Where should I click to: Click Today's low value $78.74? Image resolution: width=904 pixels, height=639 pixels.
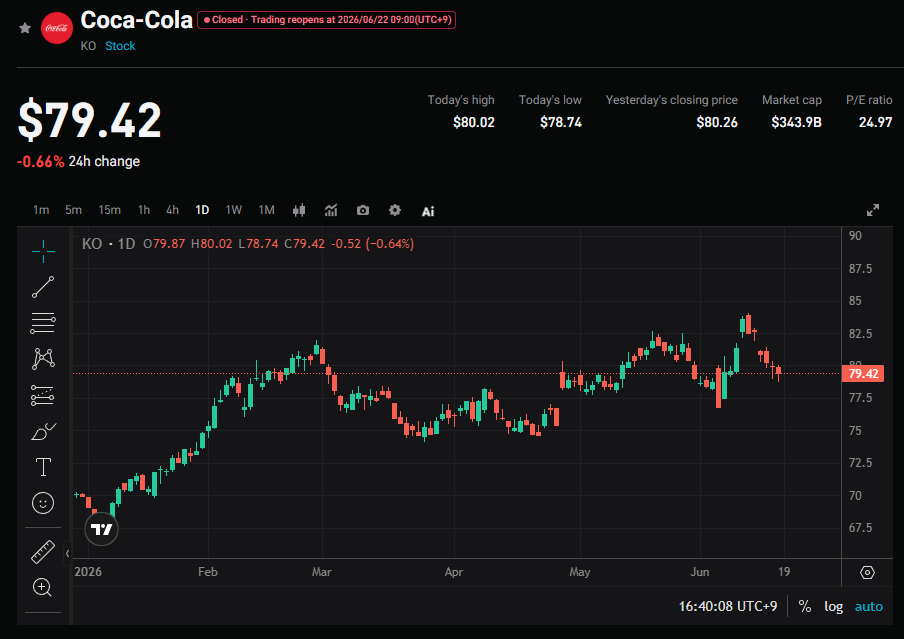pos(560,122)
